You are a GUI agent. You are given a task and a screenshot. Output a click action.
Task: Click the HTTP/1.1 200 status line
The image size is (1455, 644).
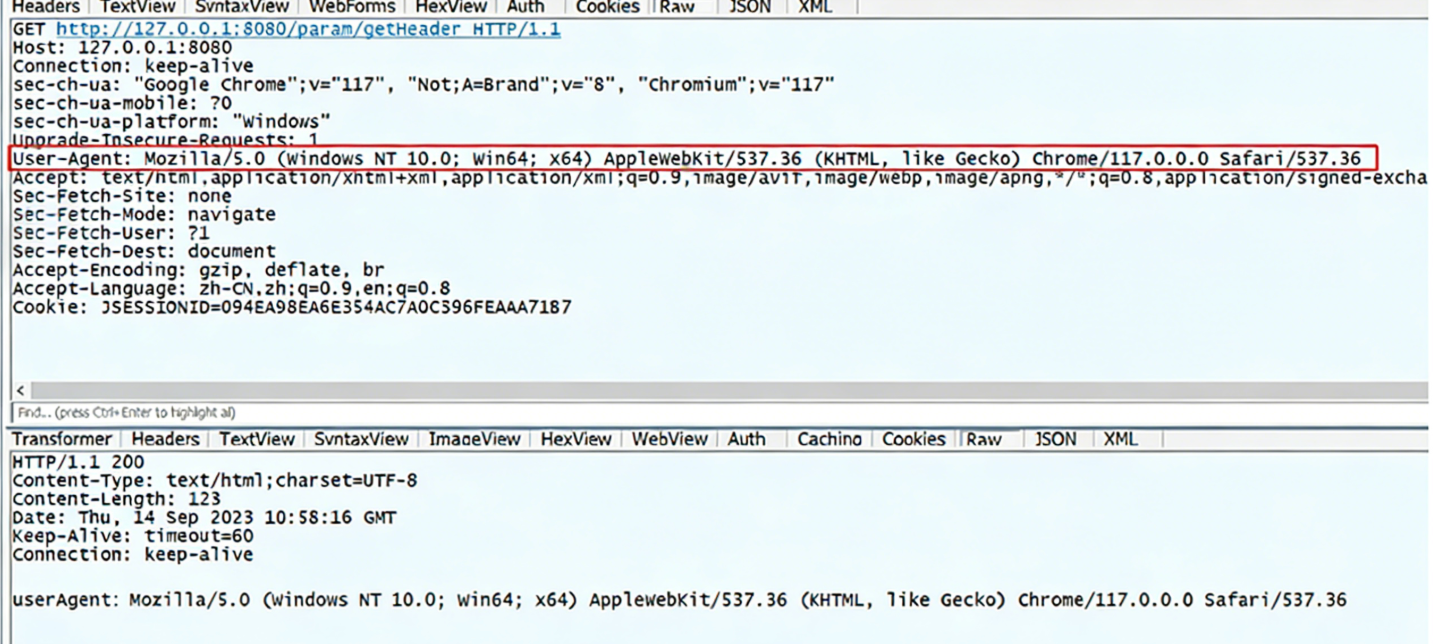click(78, 462)
